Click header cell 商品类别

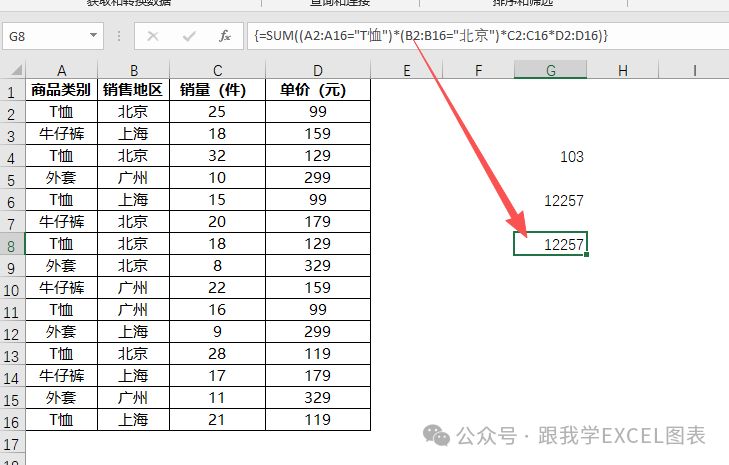pyautogui.click(x=61, y=90)
